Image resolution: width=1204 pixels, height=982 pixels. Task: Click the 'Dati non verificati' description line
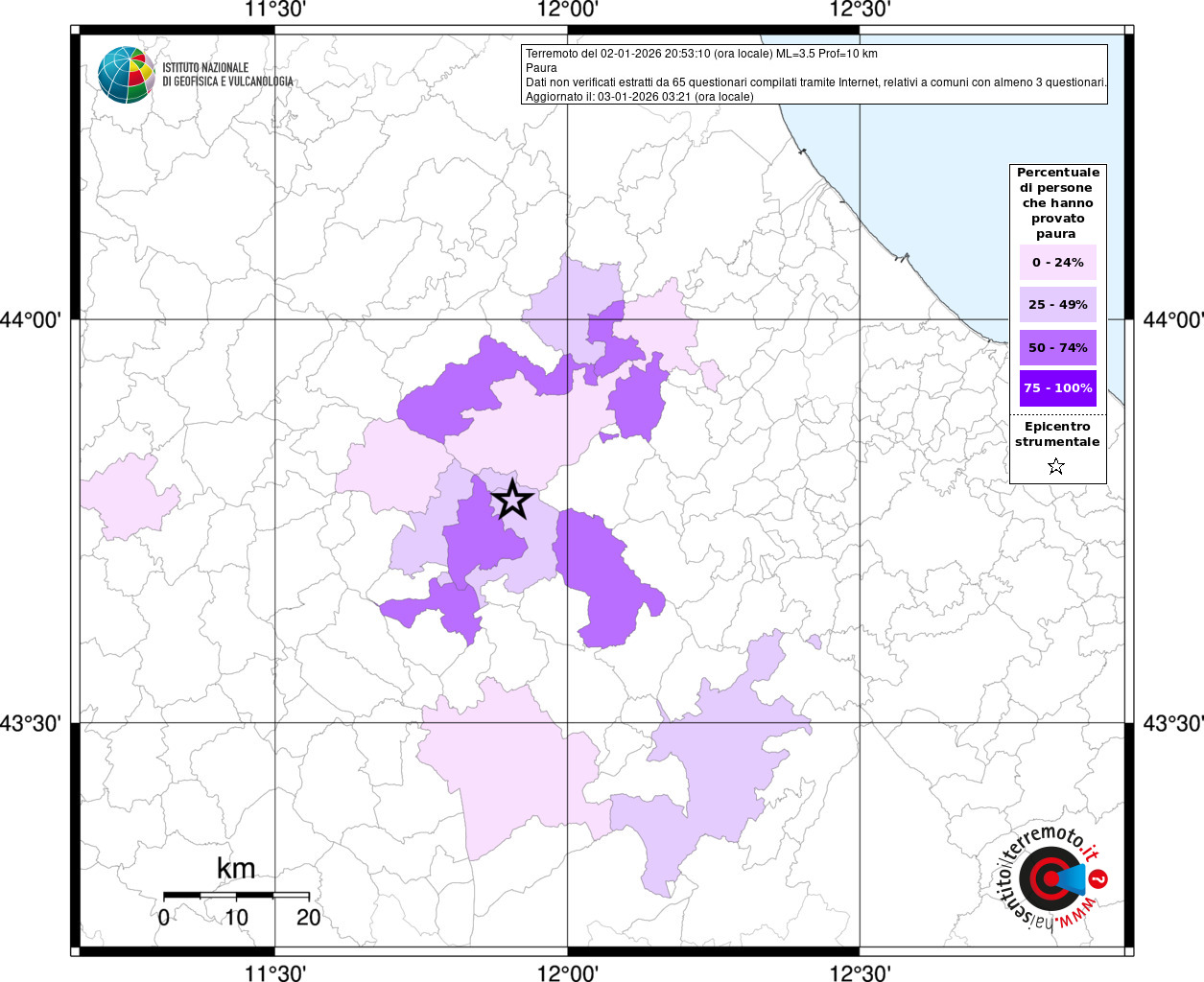pyautogui.click(x=815, y=82)
